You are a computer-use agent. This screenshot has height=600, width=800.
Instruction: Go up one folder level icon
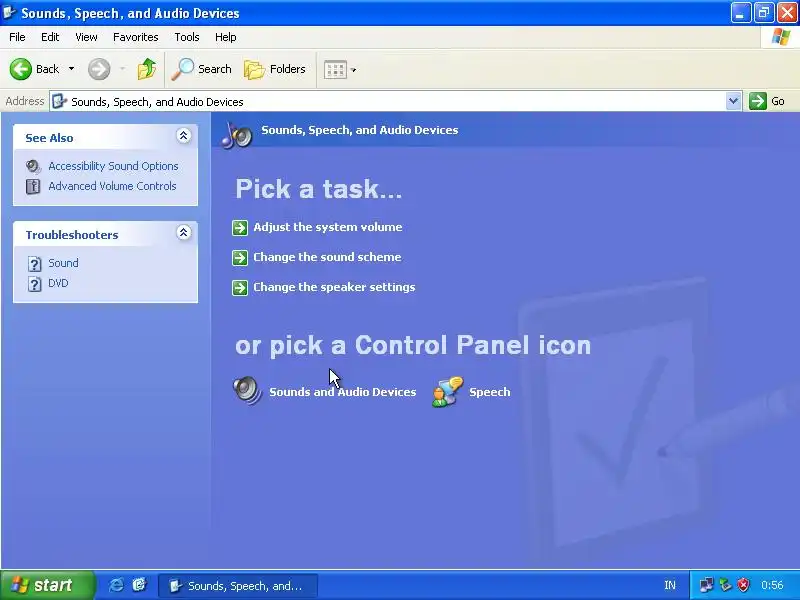click(x=146, y=69)
